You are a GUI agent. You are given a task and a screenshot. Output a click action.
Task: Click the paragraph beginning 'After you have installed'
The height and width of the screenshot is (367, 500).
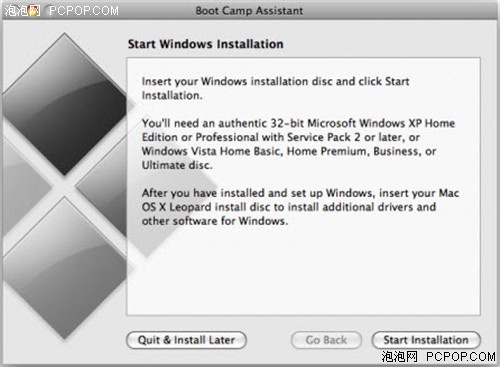[x=300, y=207]
